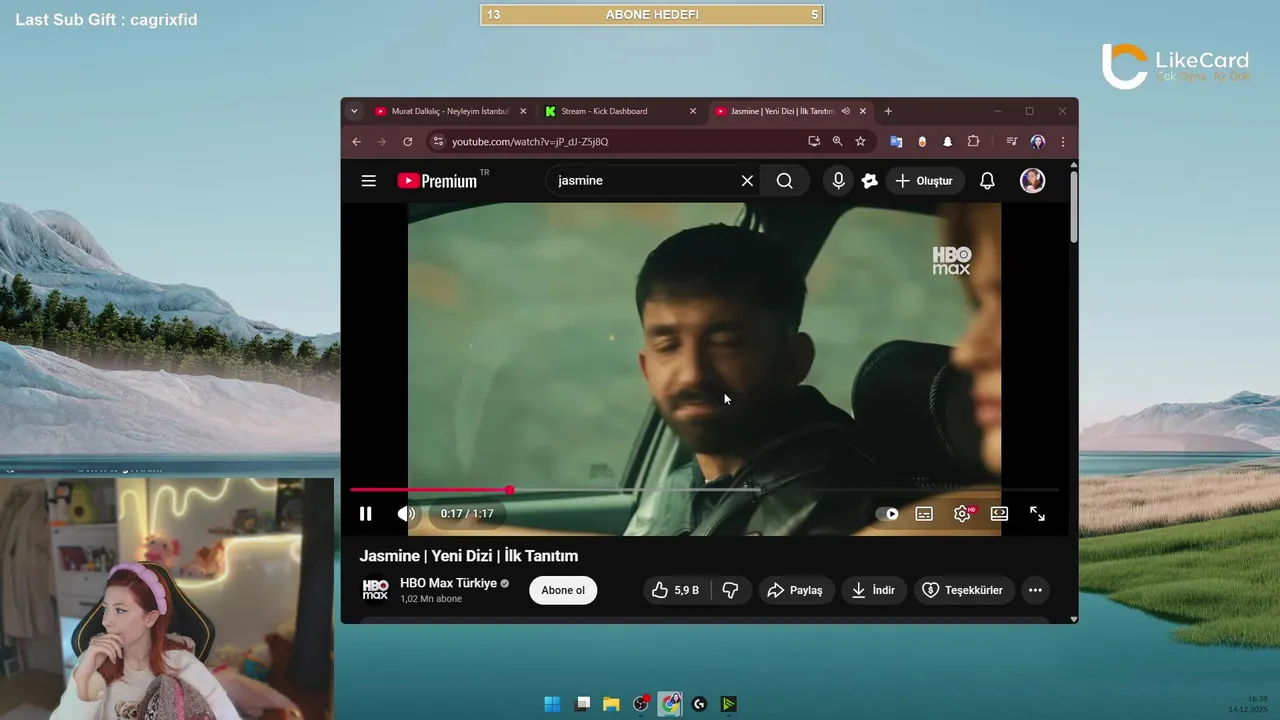The width and height of the screenshot is (1280, 720).
Task: Close the Murat Dalkılıç tab
Action: [x=523, y=111]
